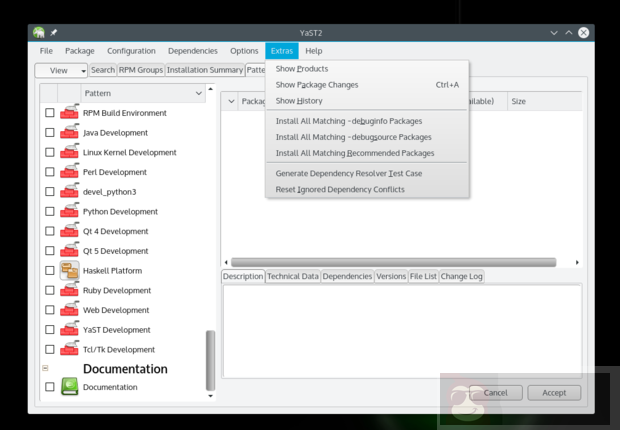The height and width of the screenshot is (430, 620).
Task: Check the devel_python3 checkbox
Action: tap(49, 192)
